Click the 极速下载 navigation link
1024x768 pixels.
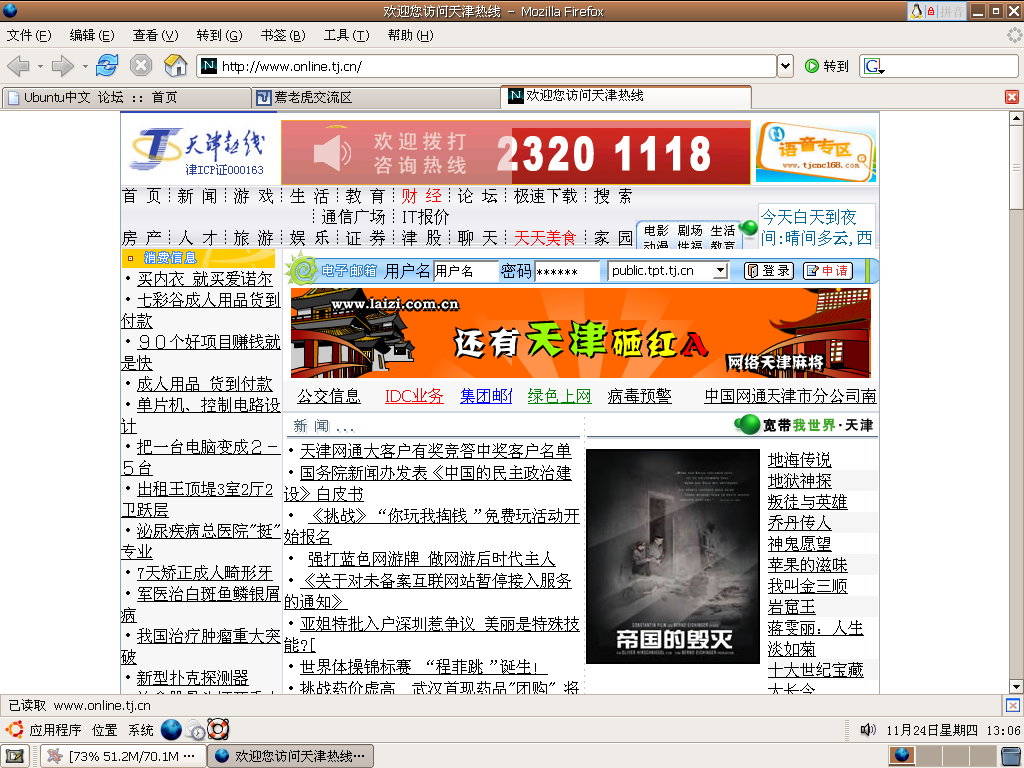pyautogui.click(x=545, y=196)
